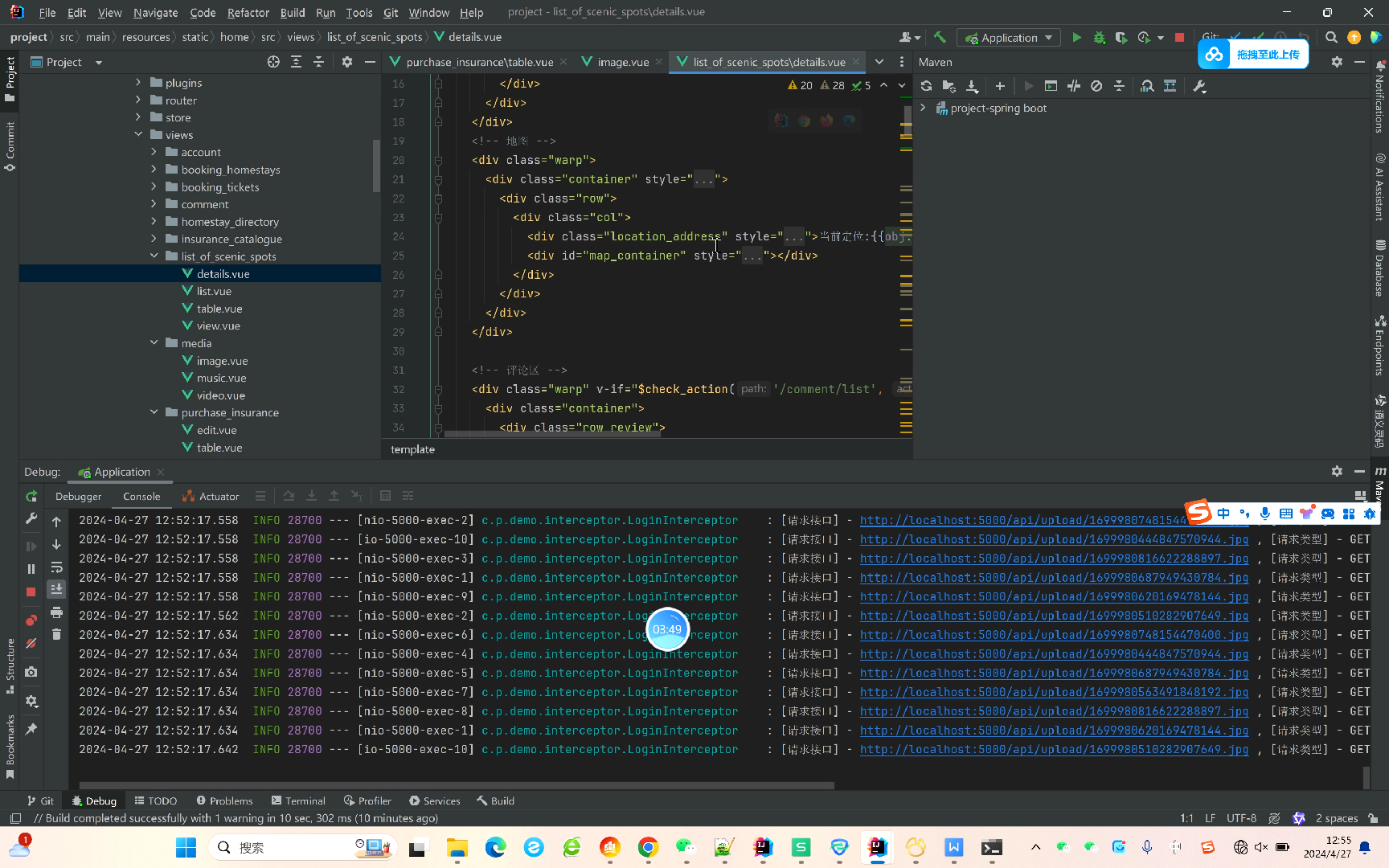Collapse all in the Project panel
This screenshot has width=1389, height=868.
tap(318, 62)
